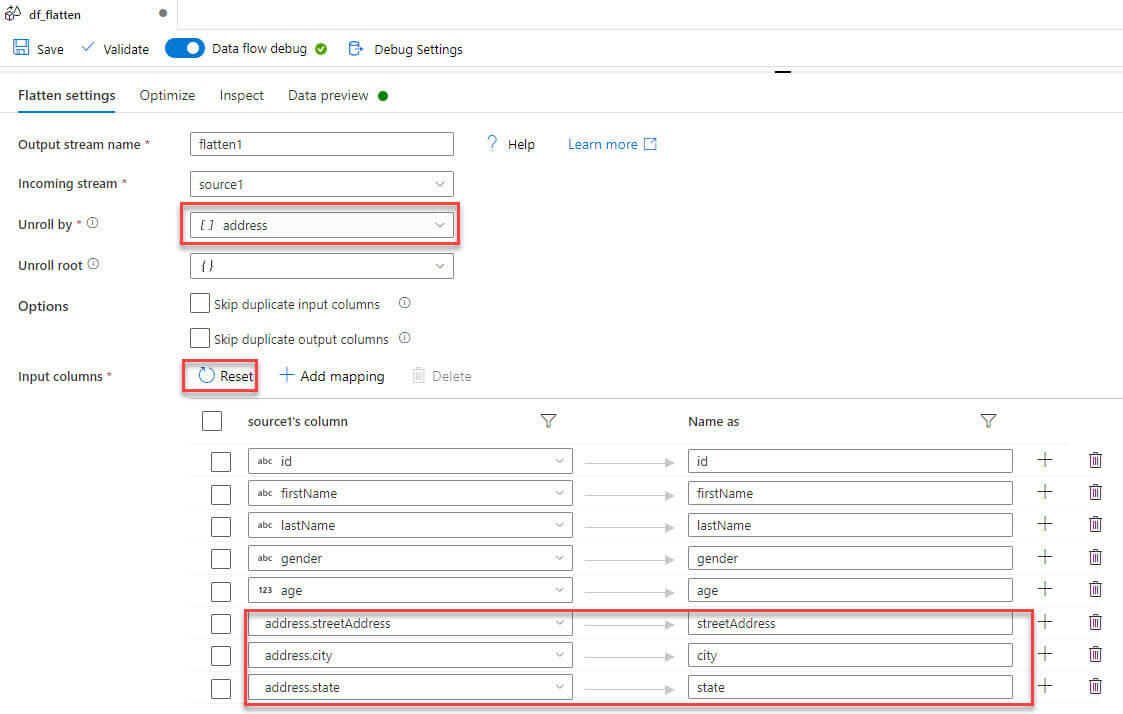Viewport: 1123px width, 714px height.
Task: Select the address.city row checkbox
Action: click(x=221, y=656)
